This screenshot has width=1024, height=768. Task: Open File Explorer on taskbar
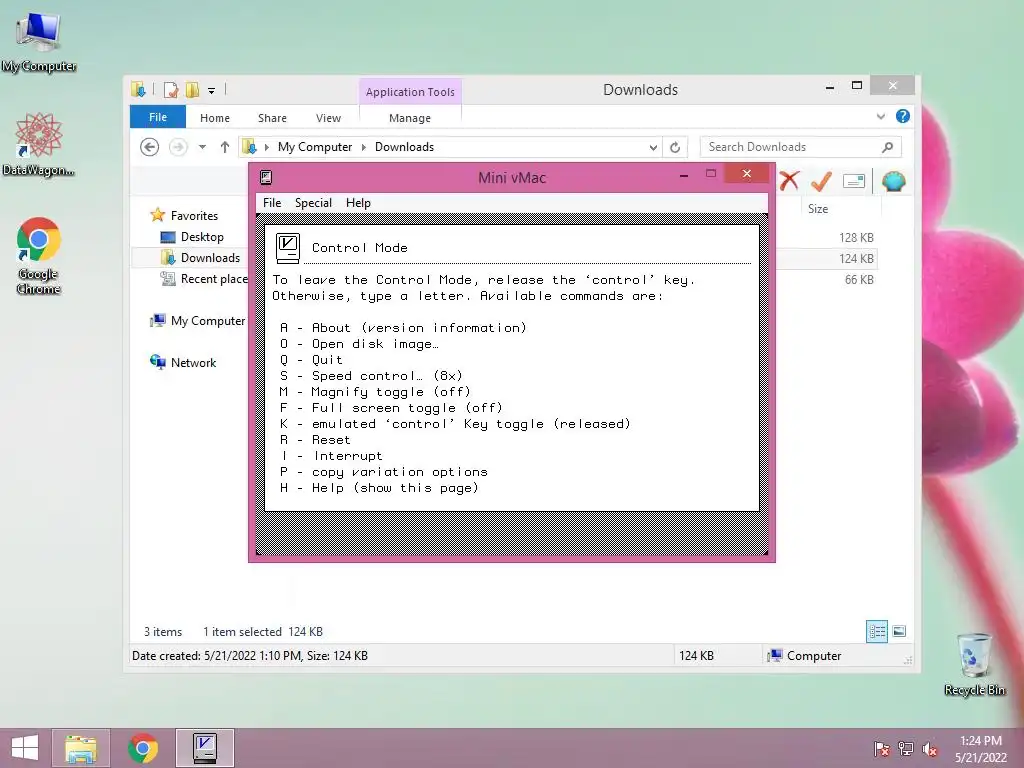(x=80, y=748)
